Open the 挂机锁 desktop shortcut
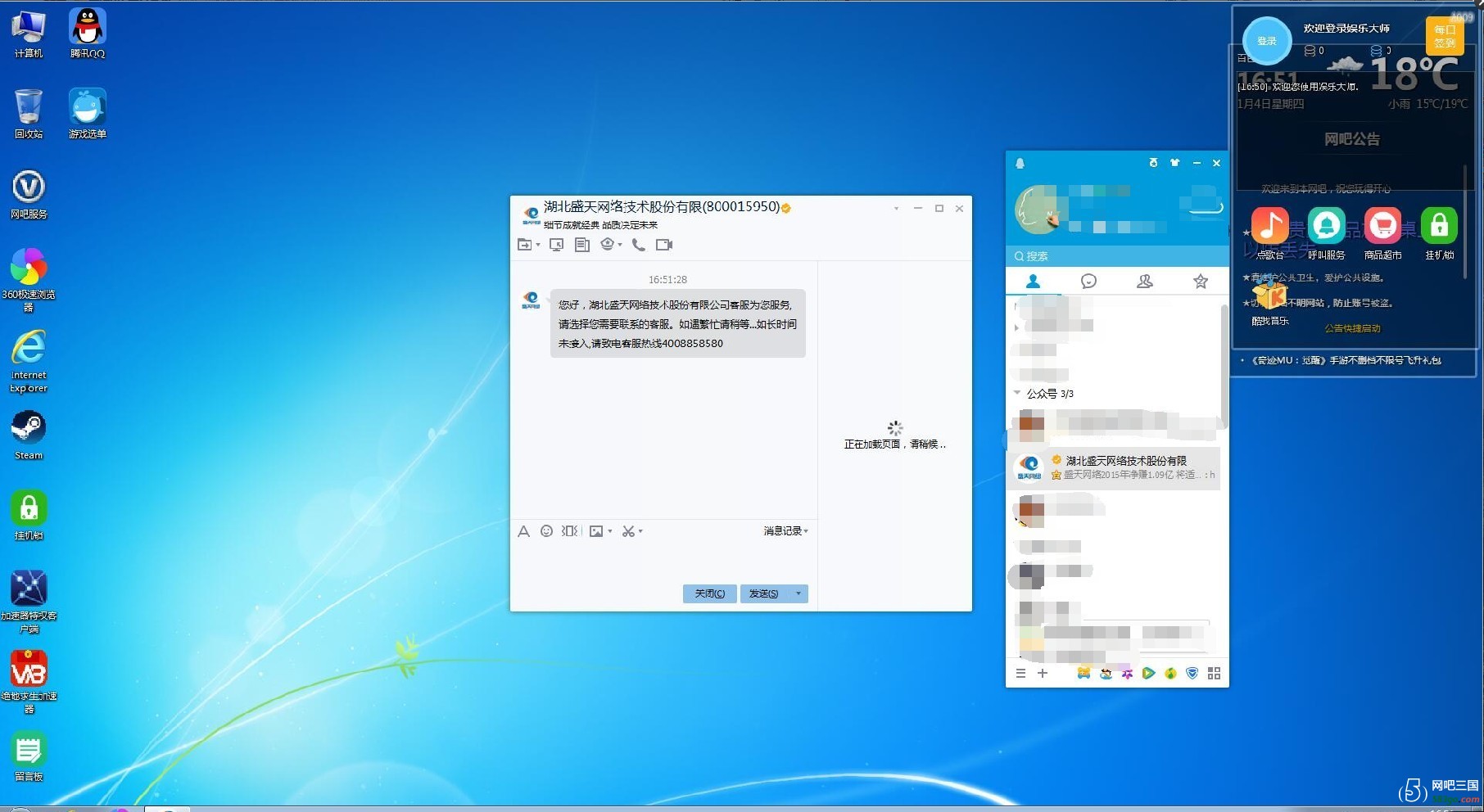 pyautogui.click(x=29, y=515)
